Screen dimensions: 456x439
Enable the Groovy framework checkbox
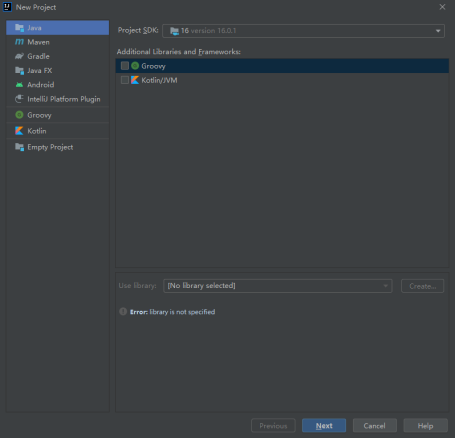[125, 66]
